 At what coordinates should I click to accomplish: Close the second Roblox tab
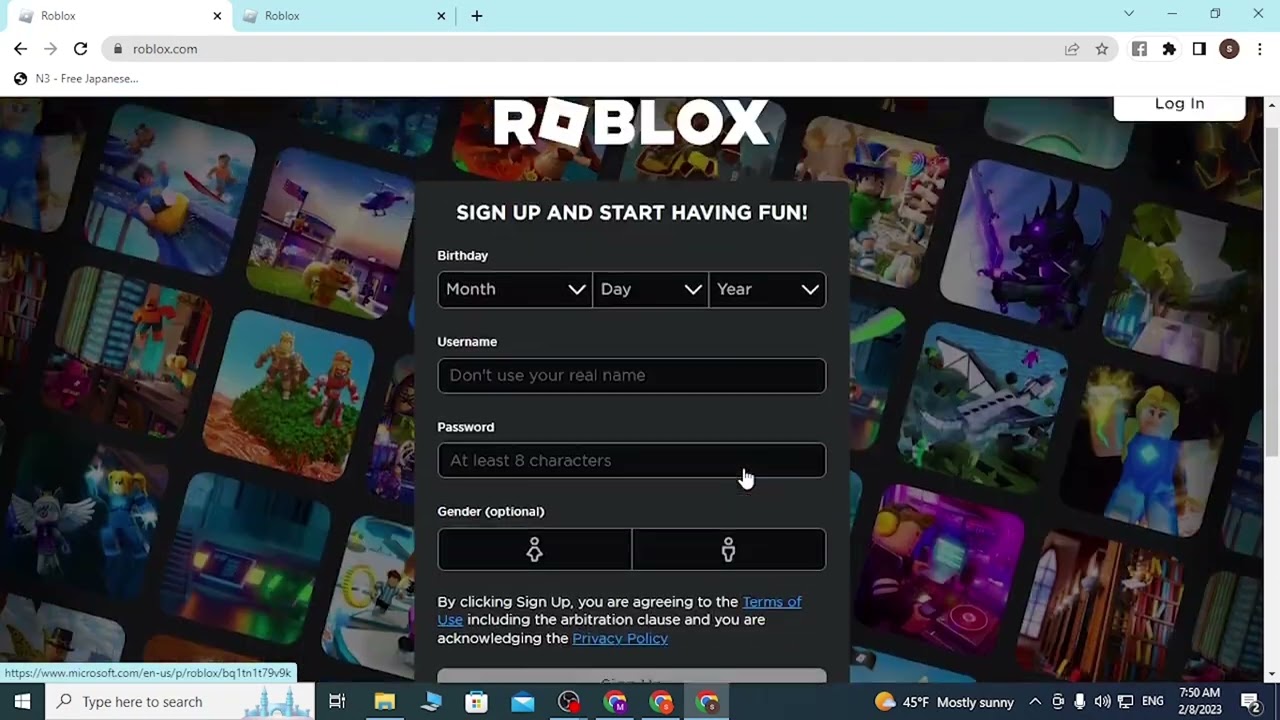[441, 16]
